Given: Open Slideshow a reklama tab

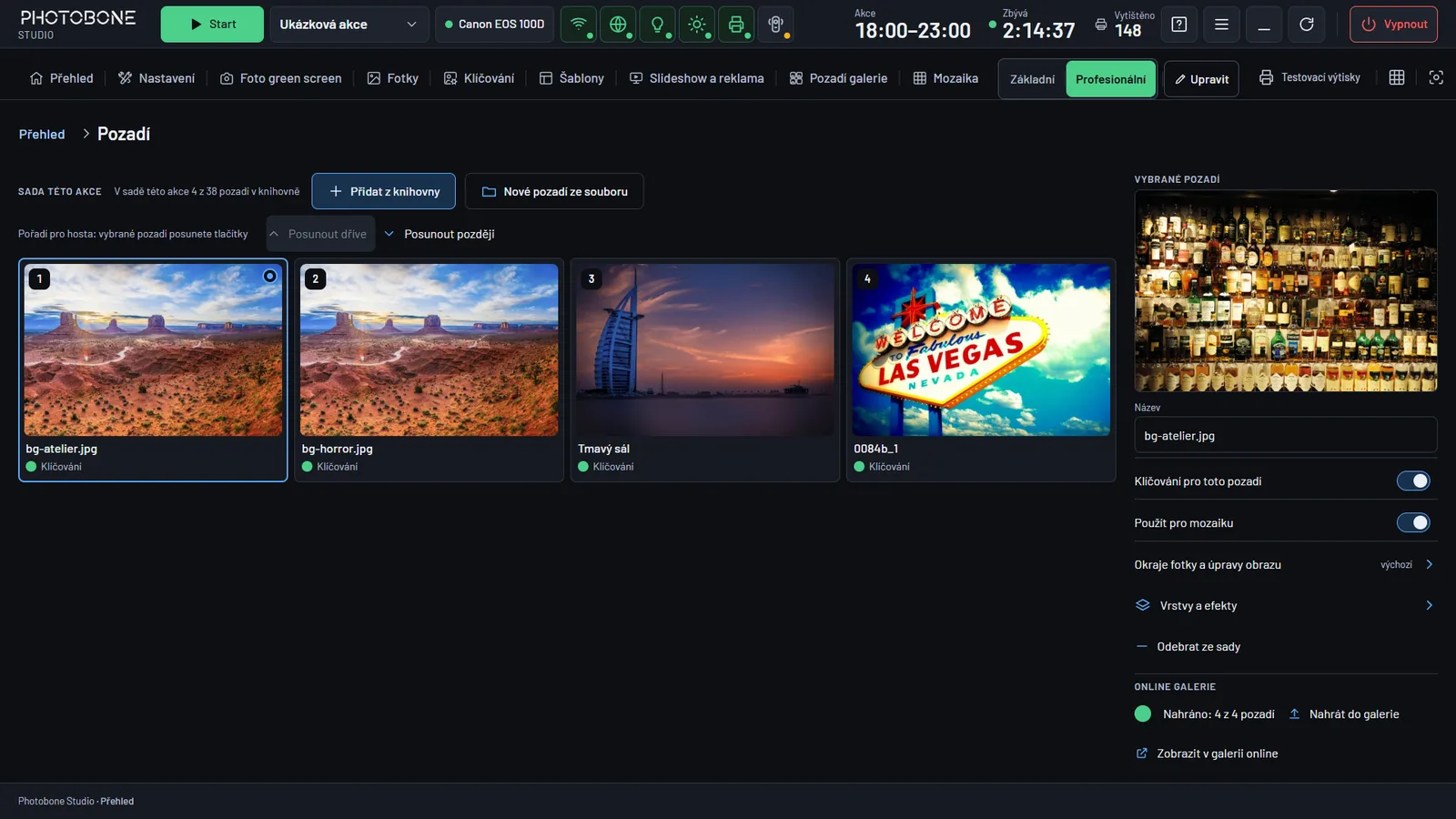Looking at the screenshot, I should pyautogui.click(x=697, y=78).
